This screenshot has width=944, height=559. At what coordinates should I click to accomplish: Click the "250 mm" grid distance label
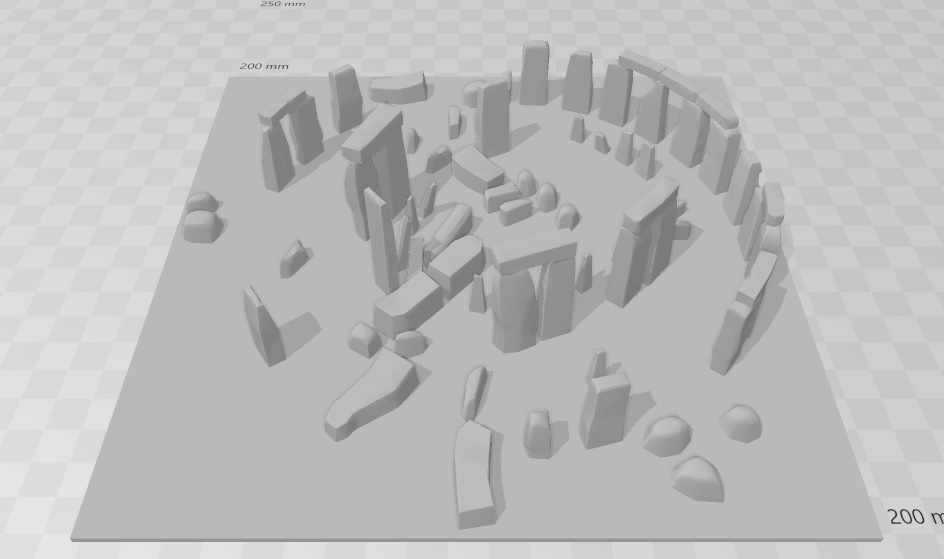(282, 4)
